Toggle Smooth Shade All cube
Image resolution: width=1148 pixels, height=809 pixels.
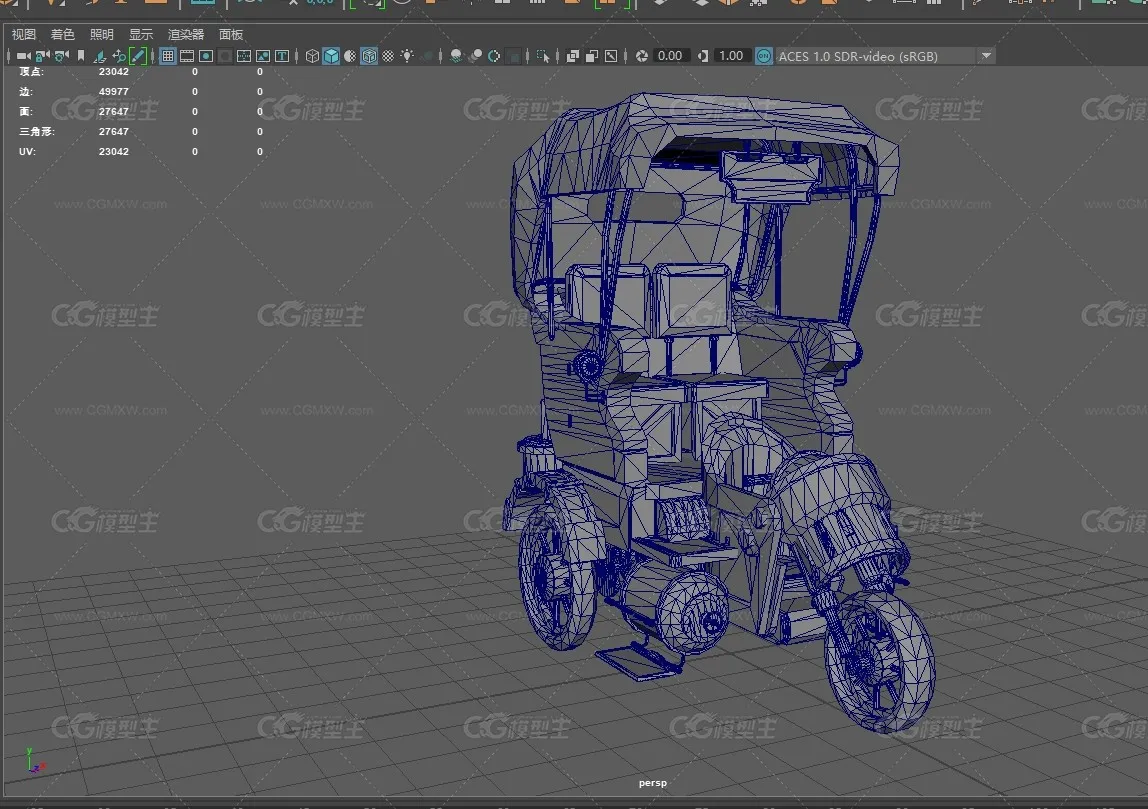[x=331, y=56]
